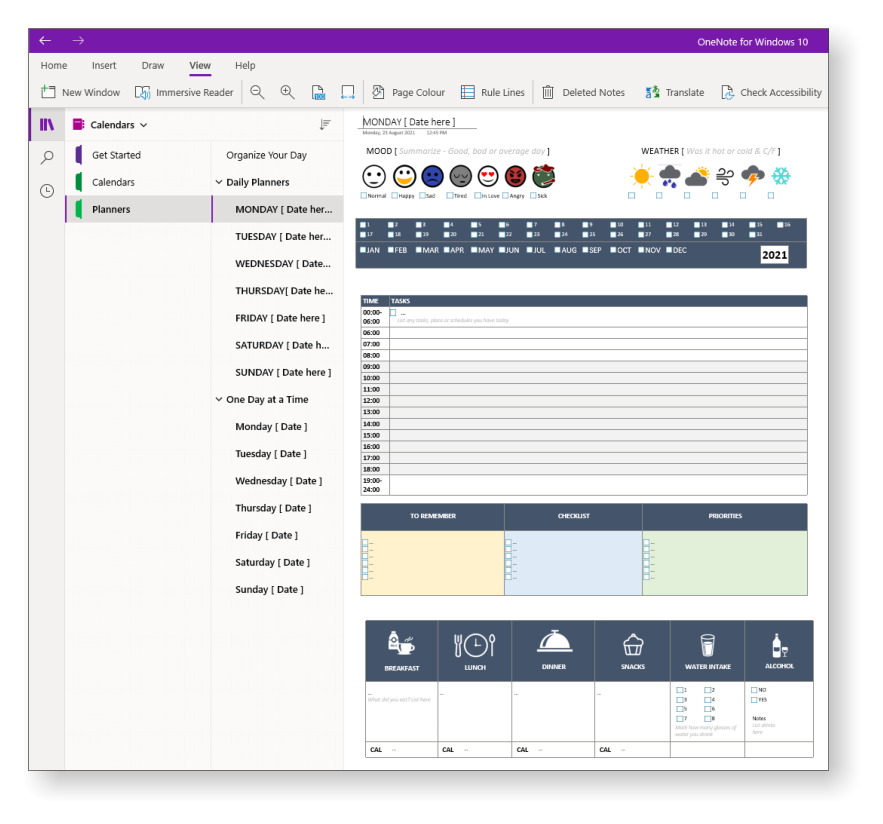The width and height of the screenshot is (883, 824).
Task: Open the FRIDAY [ Date here ] page
Action: tap(278, 318)
